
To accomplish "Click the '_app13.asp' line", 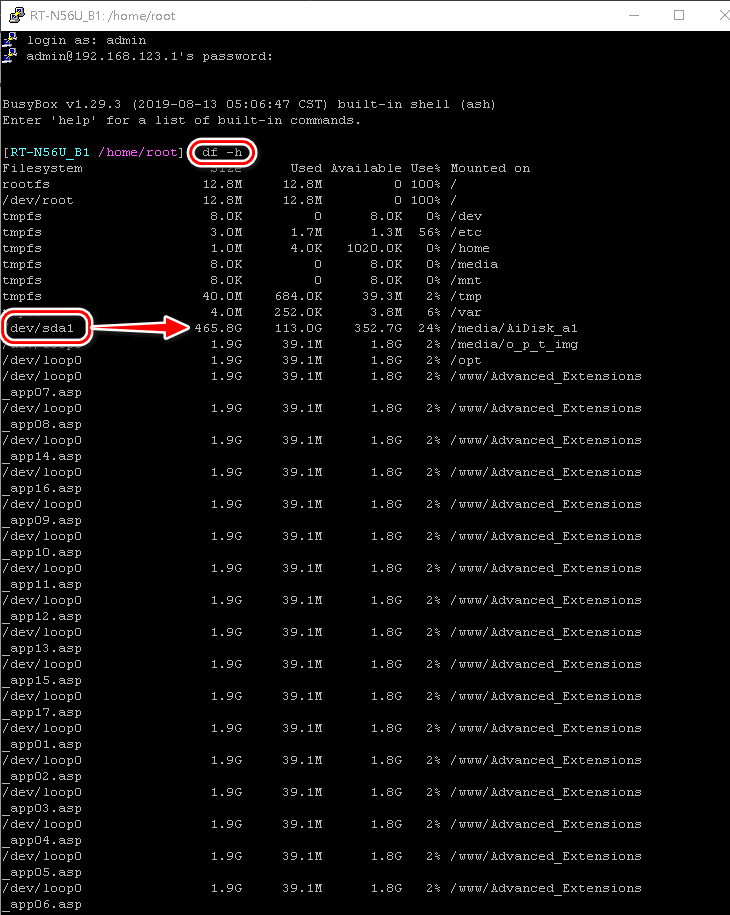I will click(x=42, y=649).
